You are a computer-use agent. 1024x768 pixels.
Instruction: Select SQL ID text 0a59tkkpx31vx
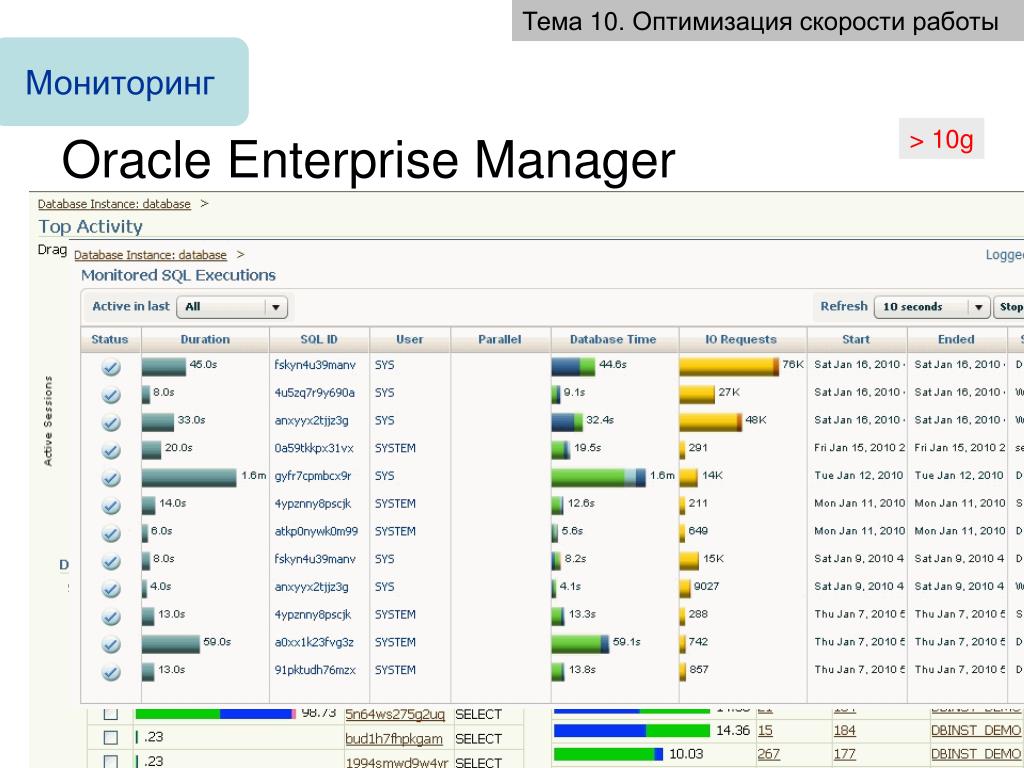(314, 448)
